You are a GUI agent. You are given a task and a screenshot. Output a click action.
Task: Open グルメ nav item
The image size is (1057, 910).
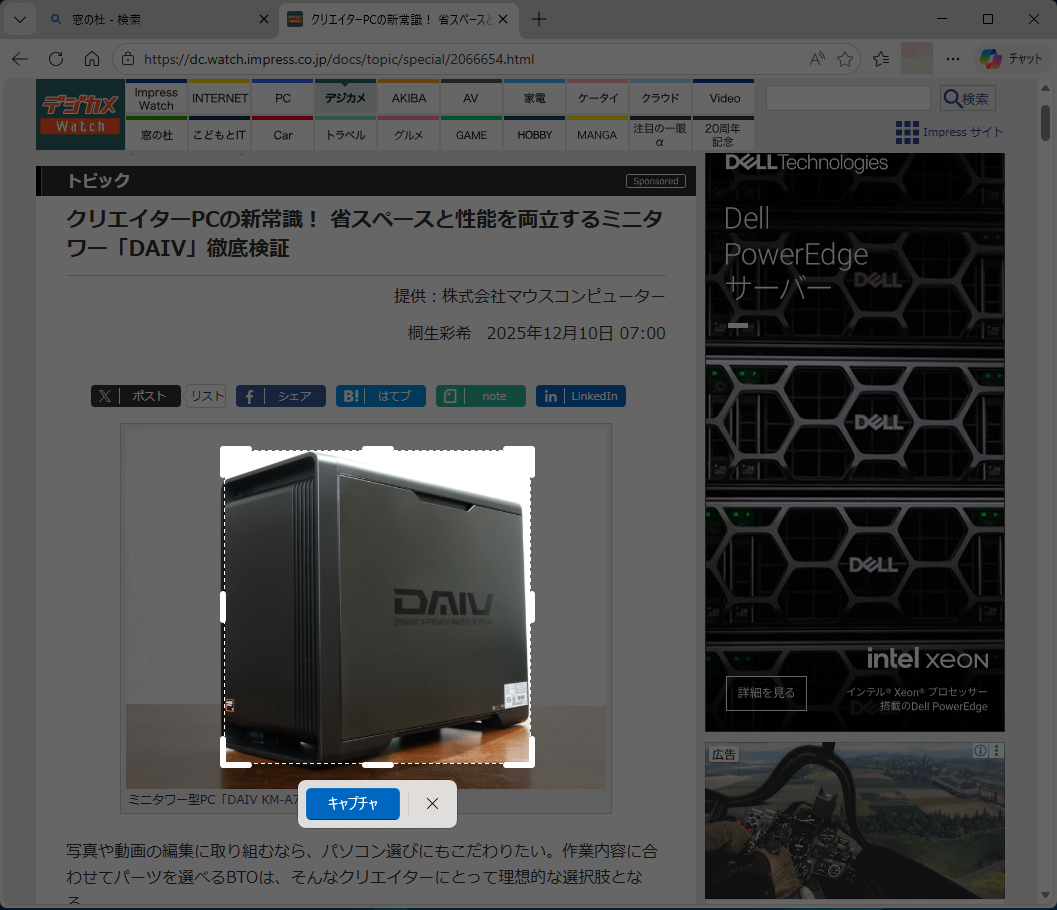[409, 134]
